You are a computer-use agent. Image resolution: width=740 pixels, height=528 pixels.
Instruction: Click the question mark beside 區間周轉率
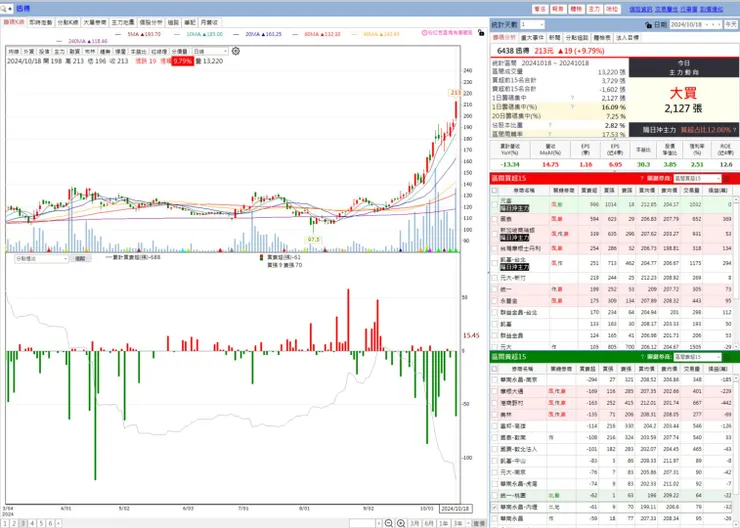click(550, 134)
